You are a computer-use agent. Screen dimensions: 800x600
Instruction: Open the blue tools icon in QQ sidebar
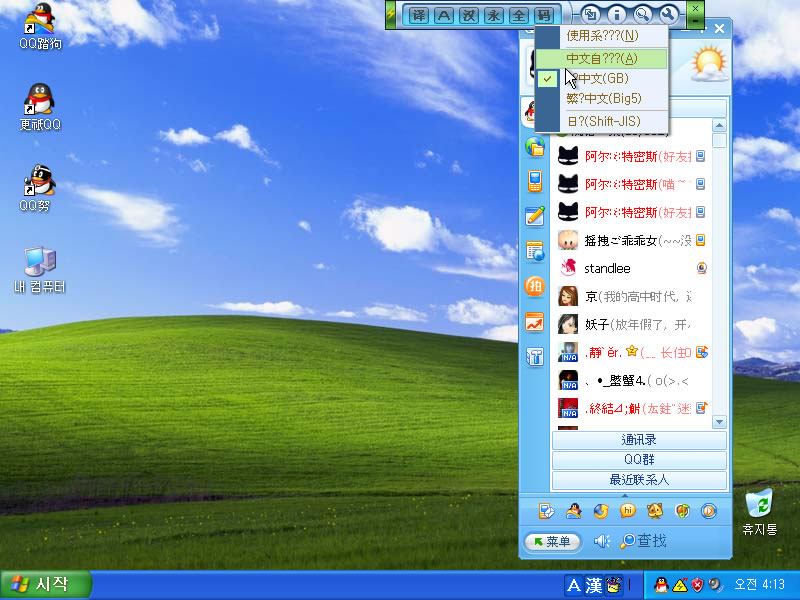point(535,357)
